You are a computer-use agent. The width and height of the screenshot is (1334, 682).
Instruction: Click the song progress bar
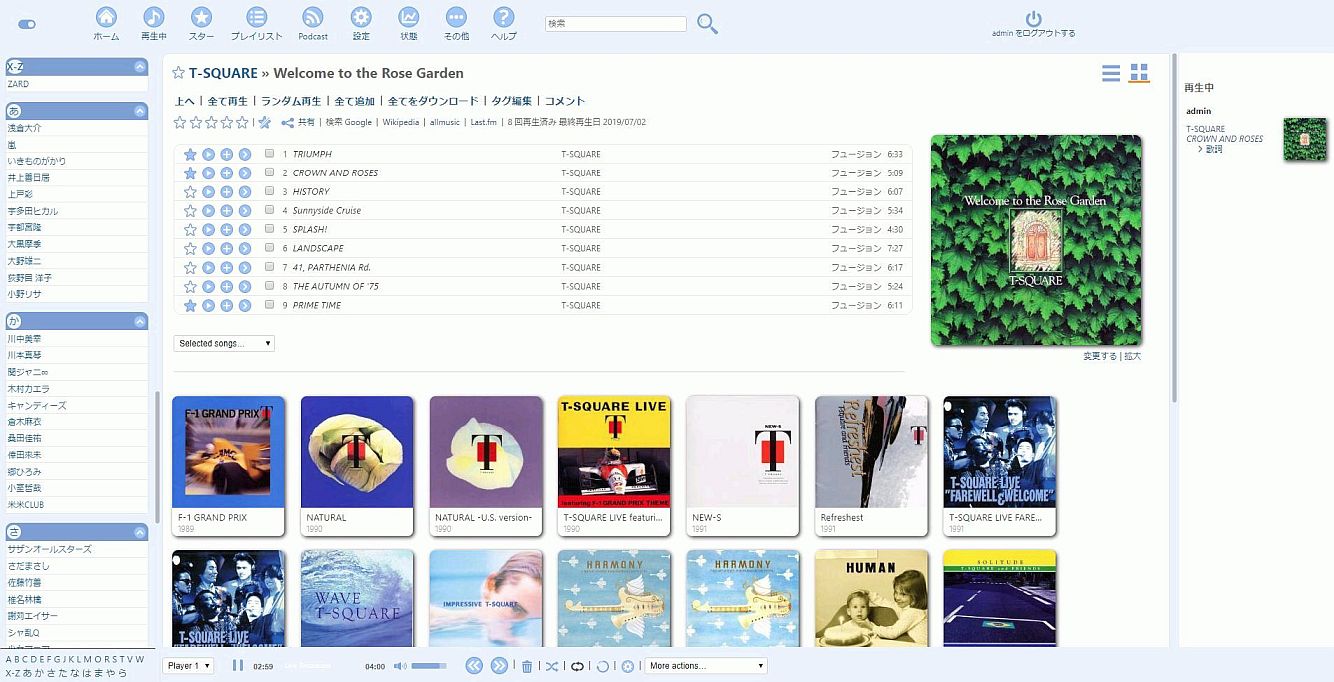[x=318, y=666]
